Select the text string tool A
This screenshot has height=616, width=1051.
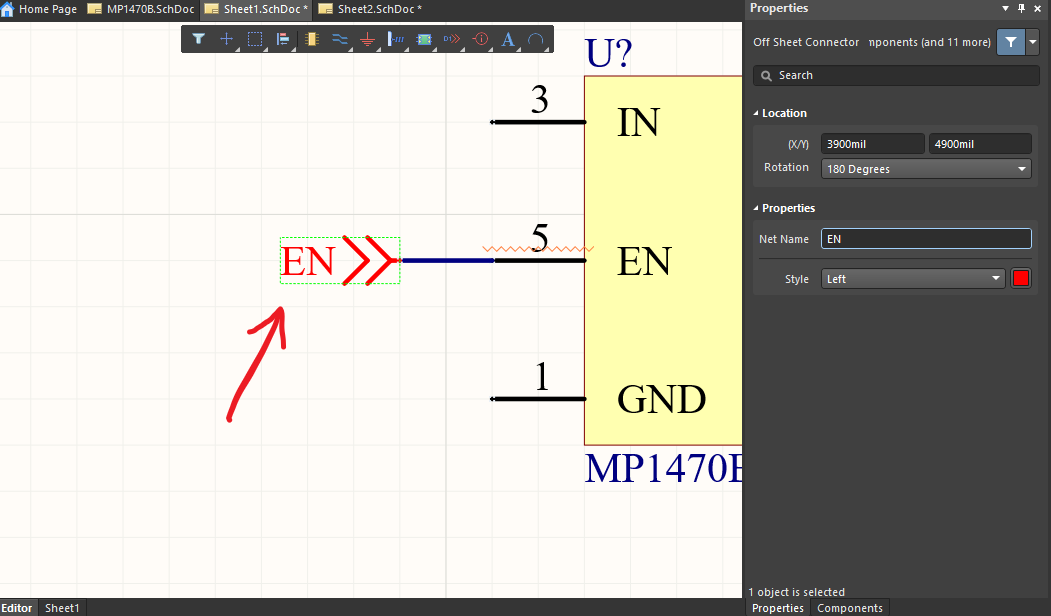(x=508, y=39)
